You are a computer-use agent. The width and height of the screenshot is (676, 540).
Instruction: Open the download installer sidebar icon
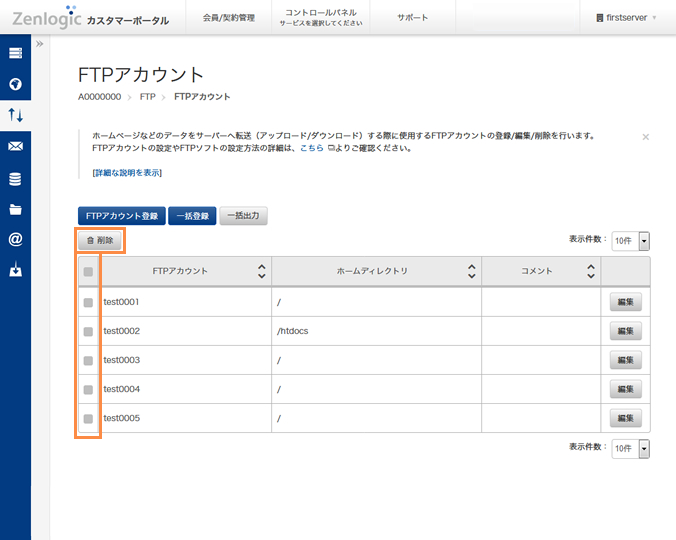click(x=16, y=269)
